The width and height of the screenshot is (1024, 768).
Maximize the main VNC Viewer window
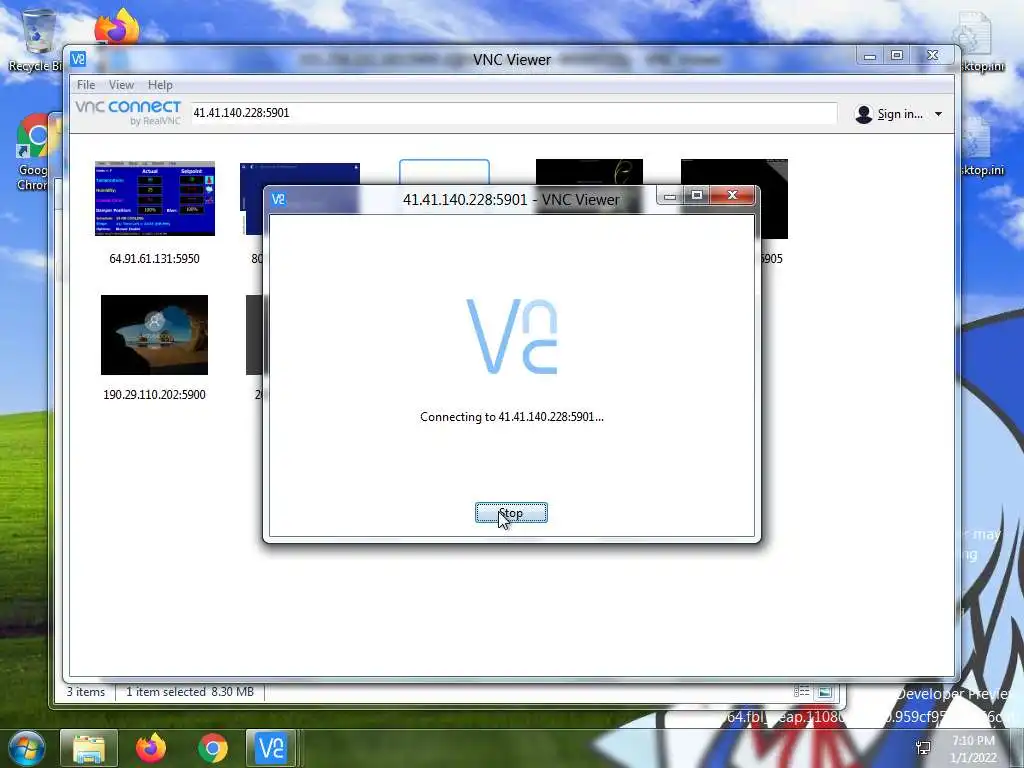(897, 56)
